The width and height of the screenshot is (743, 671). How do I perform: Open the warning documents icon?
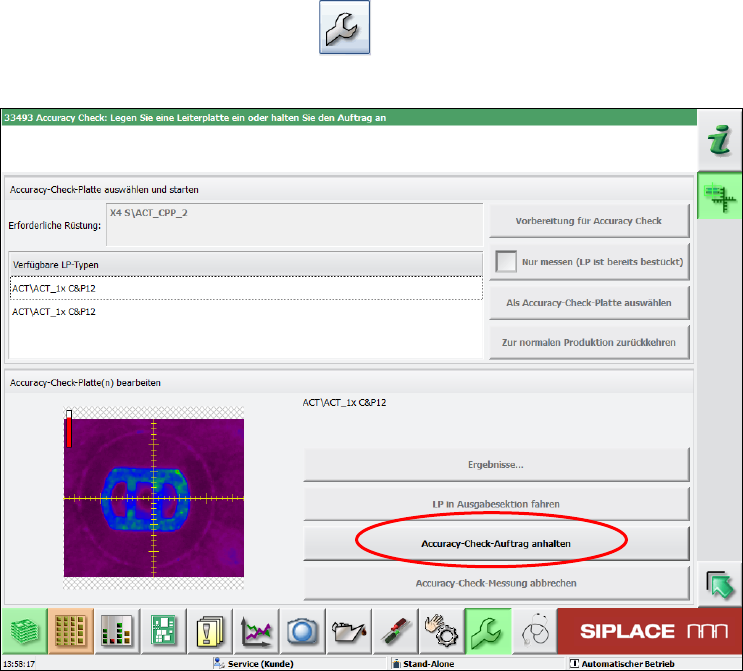(x=210, y=631)
